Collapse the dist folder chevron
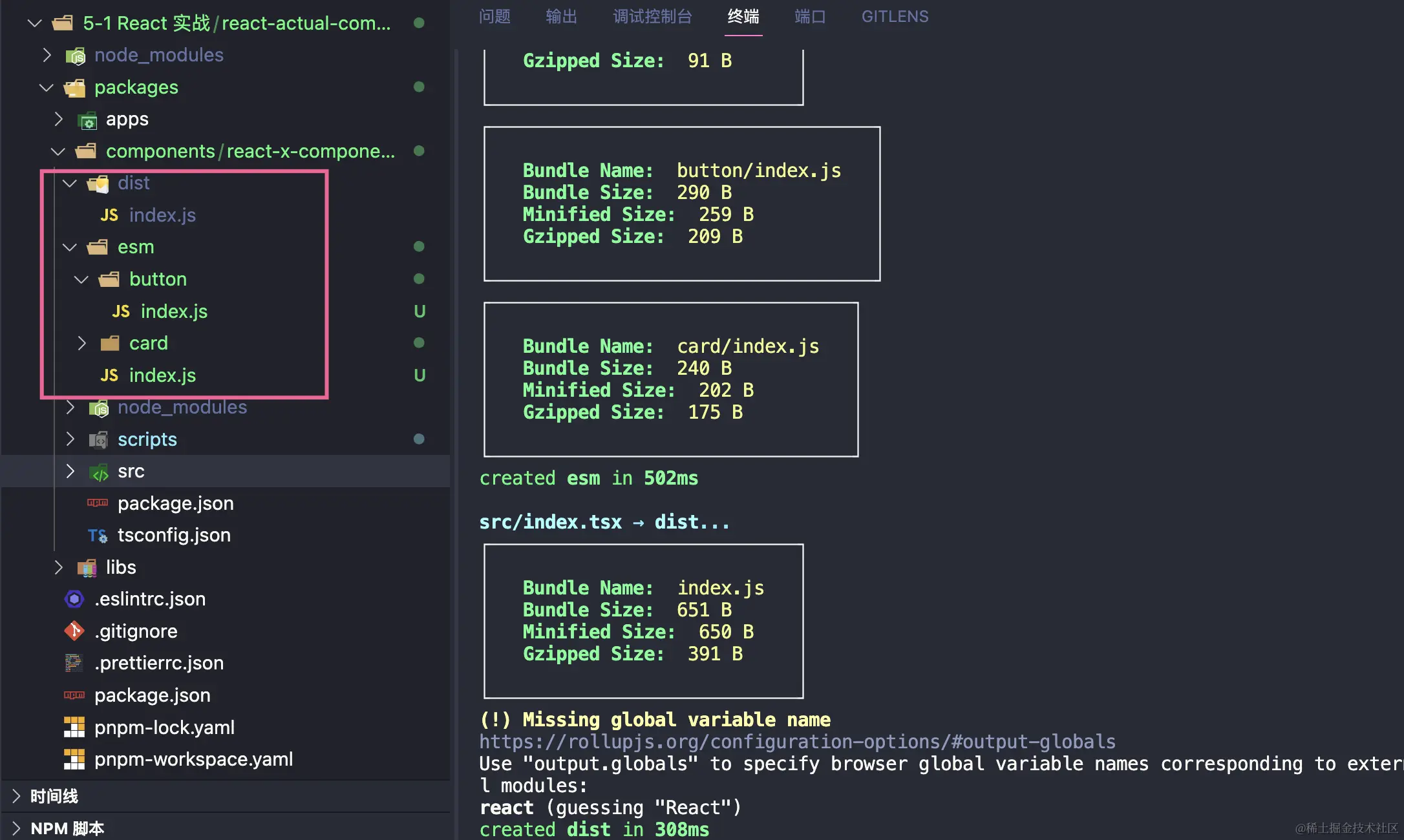Viewport: 1404px width, 840px height. (70, 184)
